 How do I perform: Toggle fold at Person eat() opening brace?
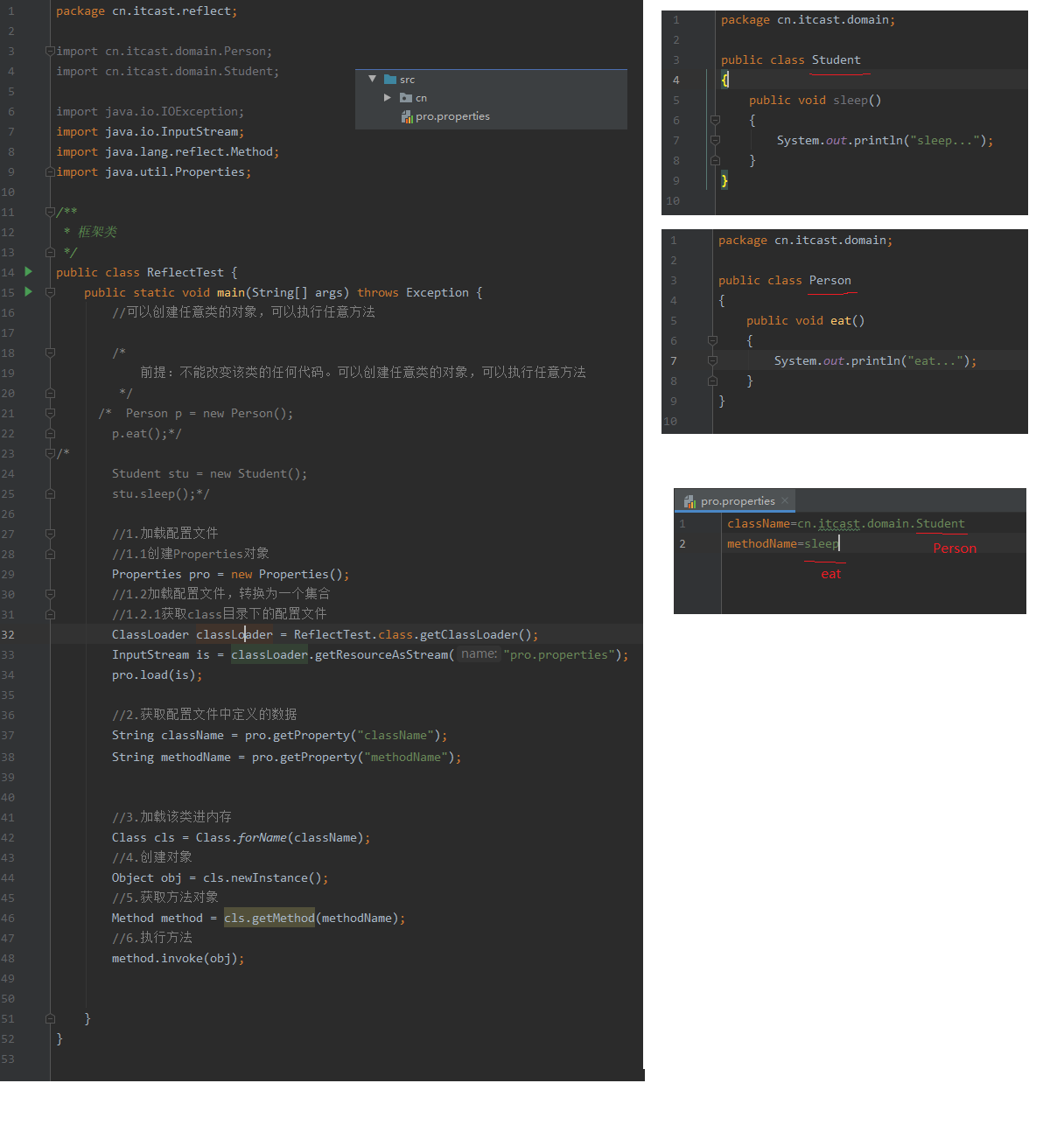[712, 340]
